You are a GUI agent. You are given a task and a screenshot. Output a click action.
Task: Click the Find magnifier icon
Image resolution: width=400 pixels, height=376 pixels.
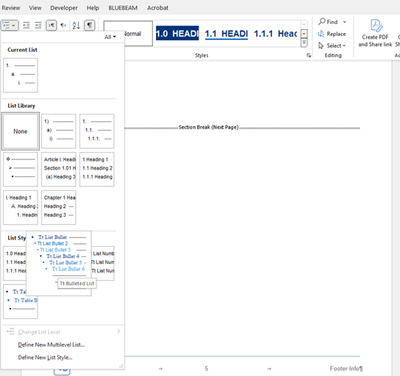tap(322, 22)
